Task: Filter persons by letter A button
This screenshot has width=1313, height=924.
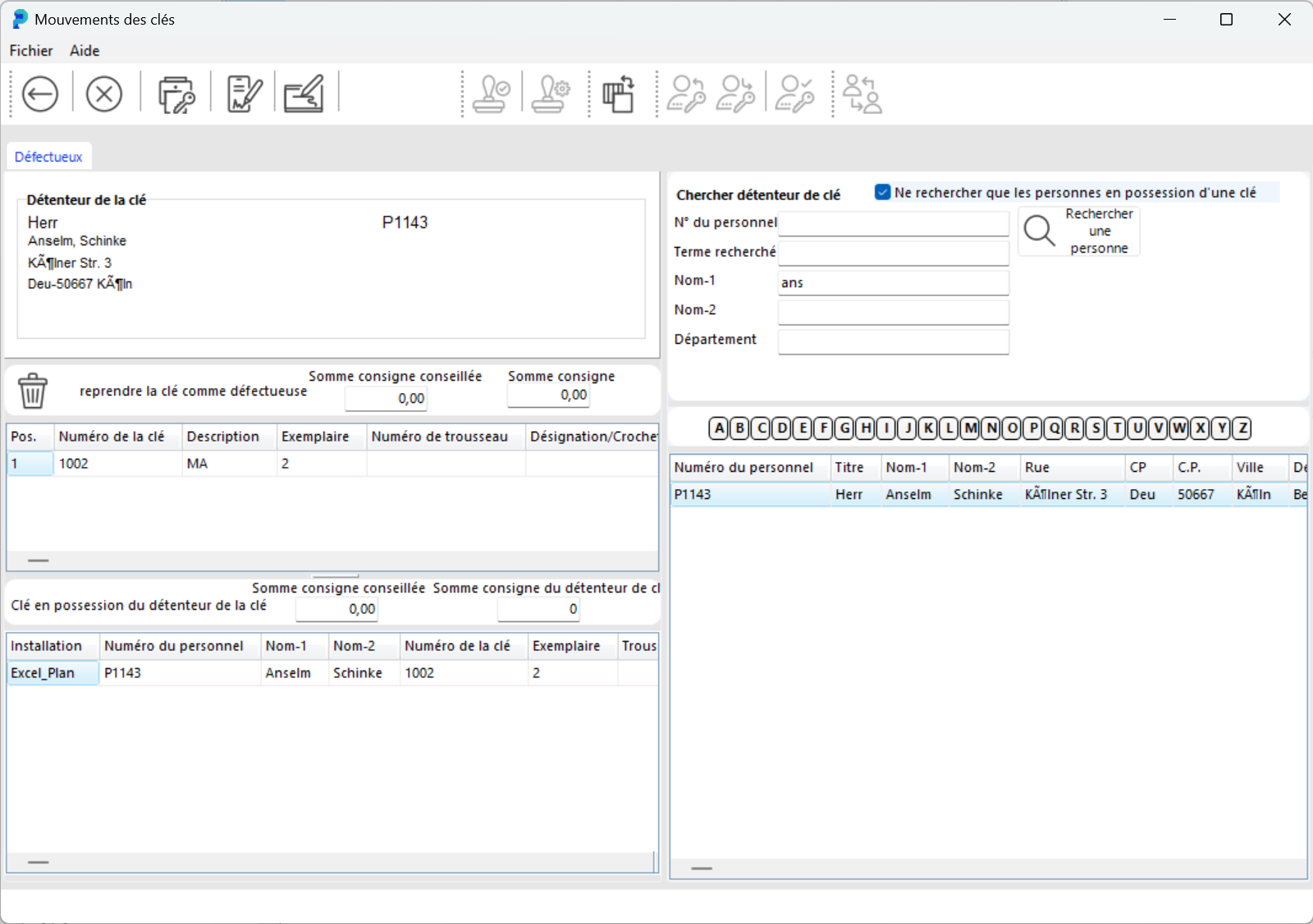Action: pos(720,428)
